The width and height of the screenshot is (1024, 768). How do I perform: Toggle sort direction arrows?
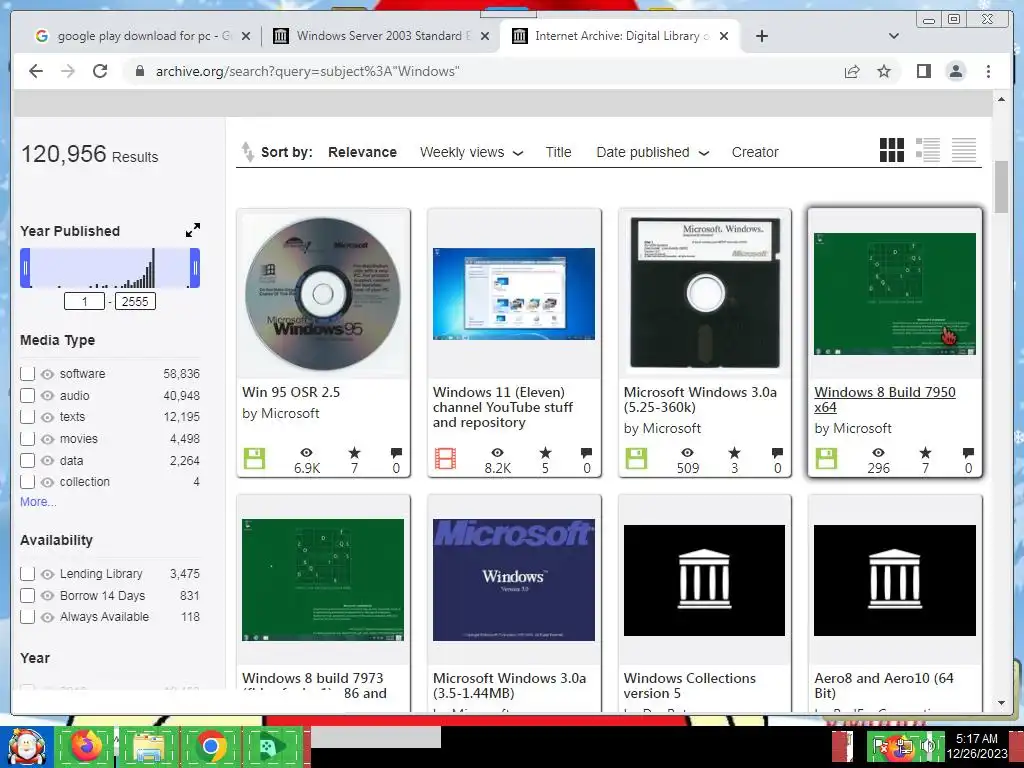point(248,152)
